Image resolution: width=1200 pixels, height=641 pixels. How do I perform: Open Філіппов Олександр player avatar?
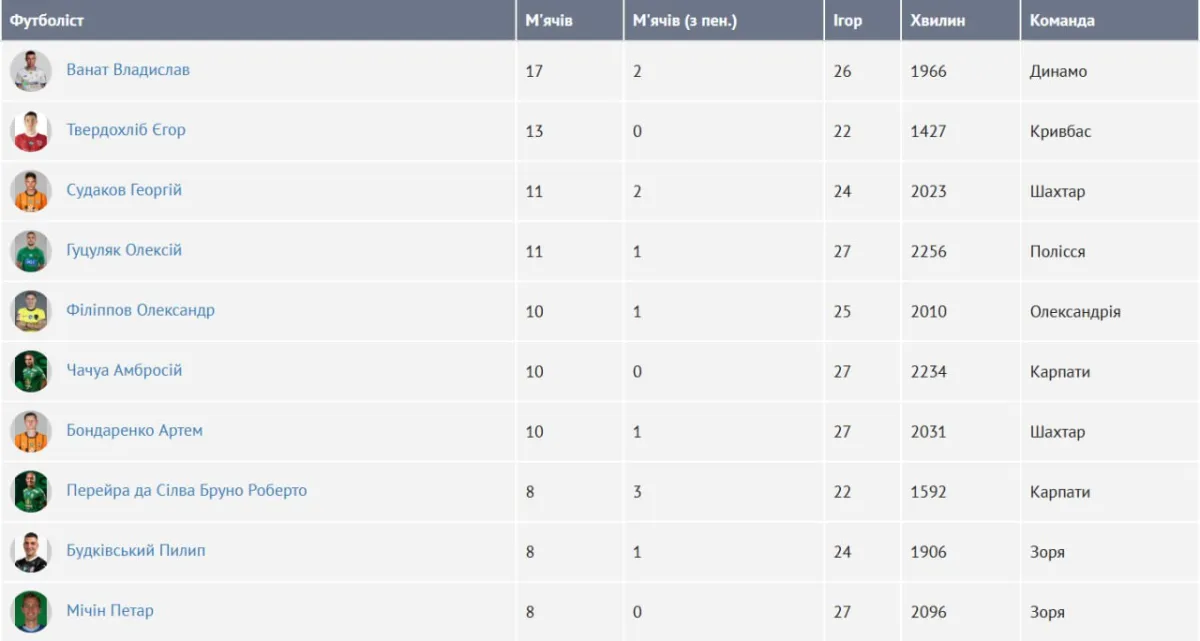[x=31, y=311]
